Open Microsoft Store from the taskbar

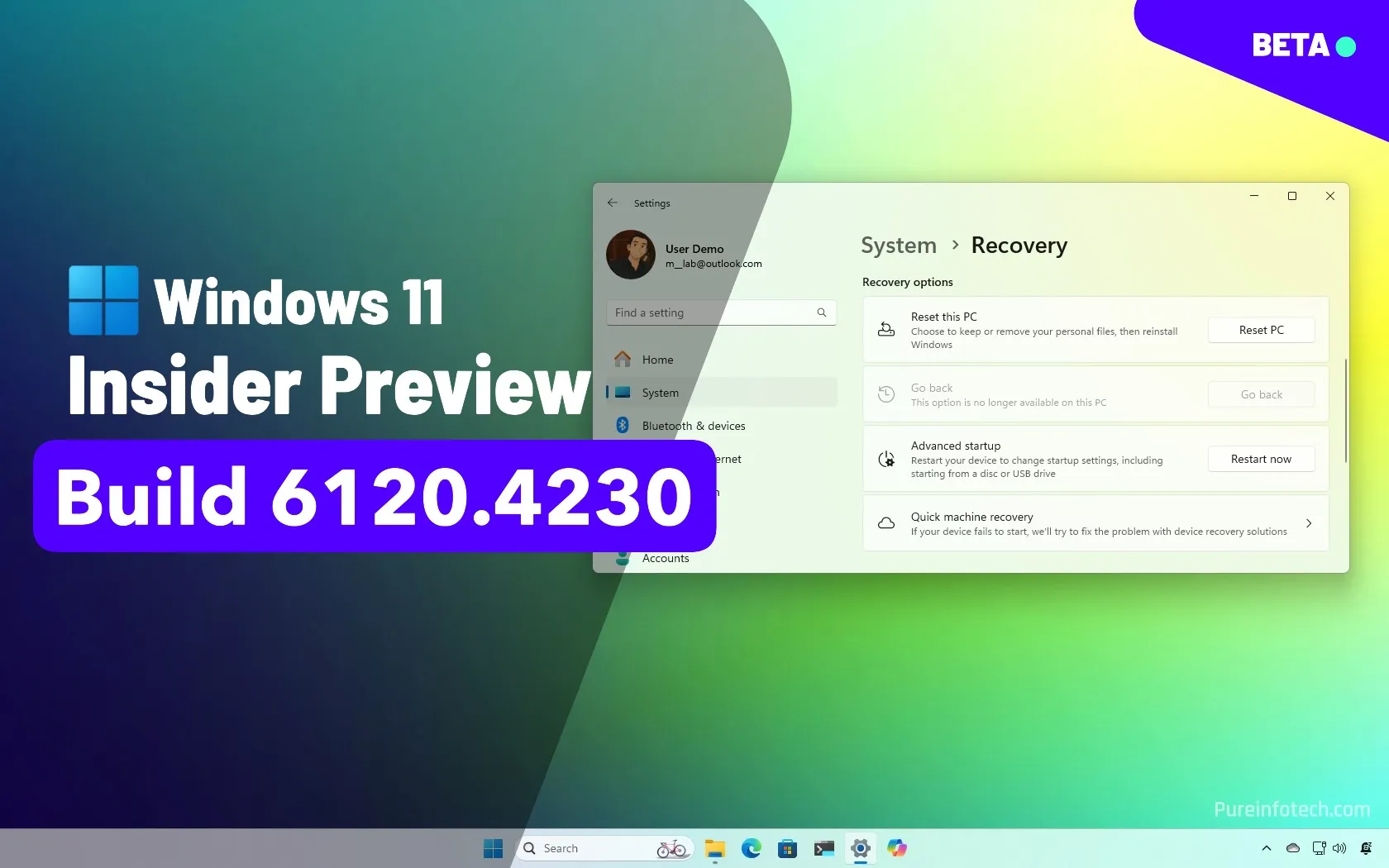click(x=788, y=848)
